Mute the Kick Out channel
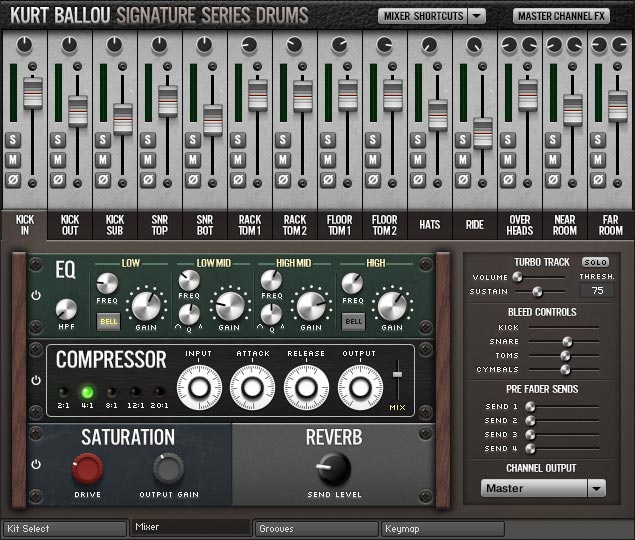This screenshot has height=540, width=635. [x=58, y=160]
